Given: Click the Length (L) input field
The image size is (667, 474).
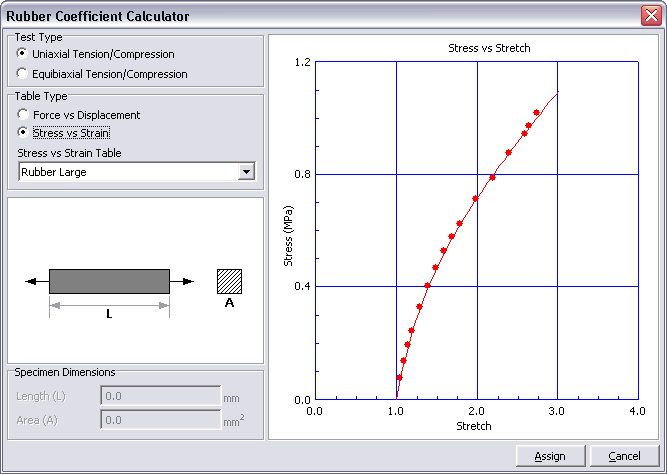Looking at the screenshot, I should (x=160, y=396).
